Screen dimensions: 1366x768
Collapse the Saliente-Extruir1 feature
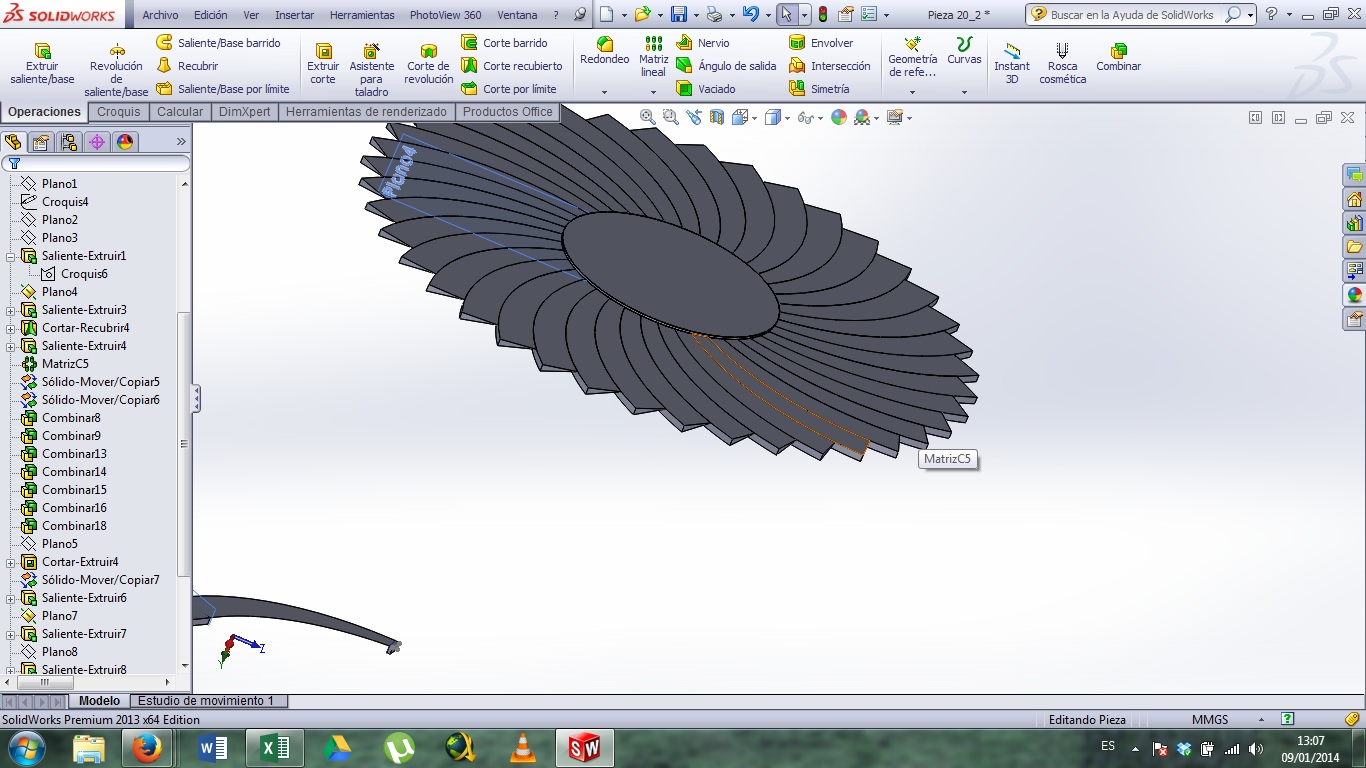click(11, 256)
